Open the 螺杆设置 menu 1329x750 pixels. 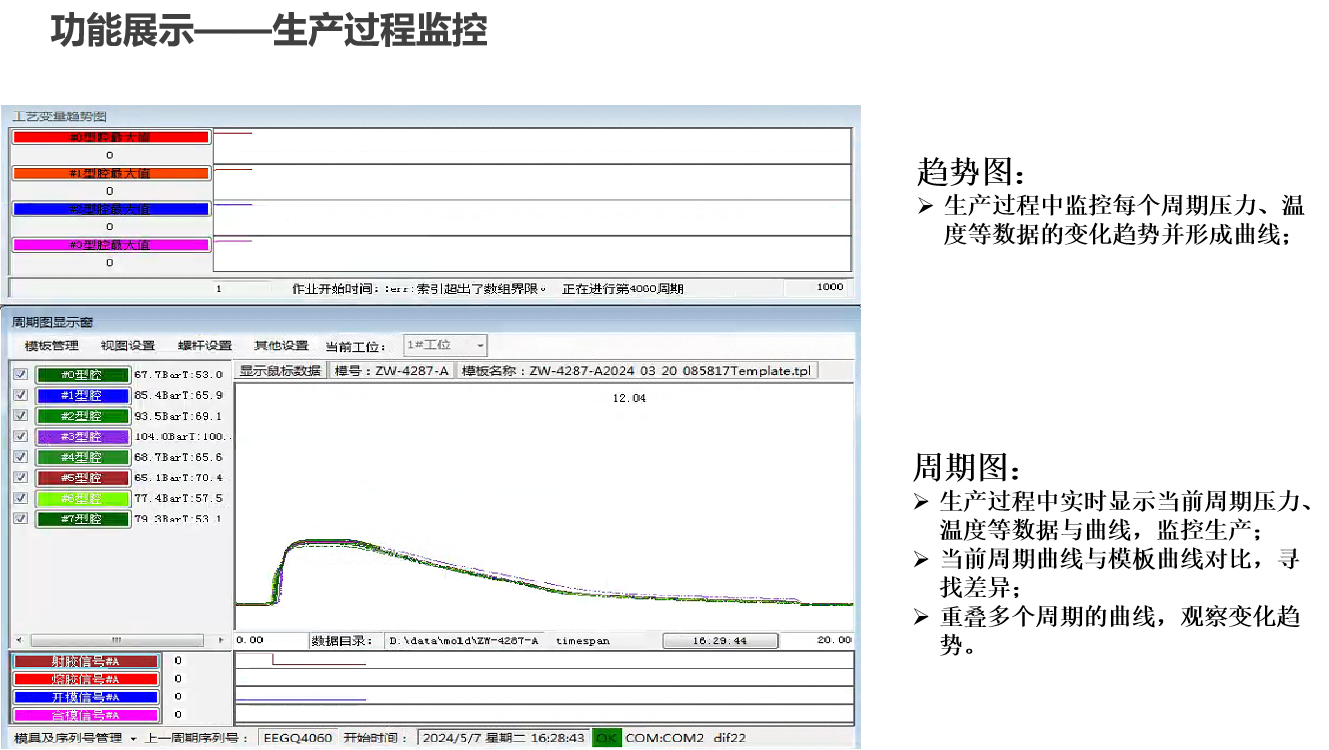(205, 346)
